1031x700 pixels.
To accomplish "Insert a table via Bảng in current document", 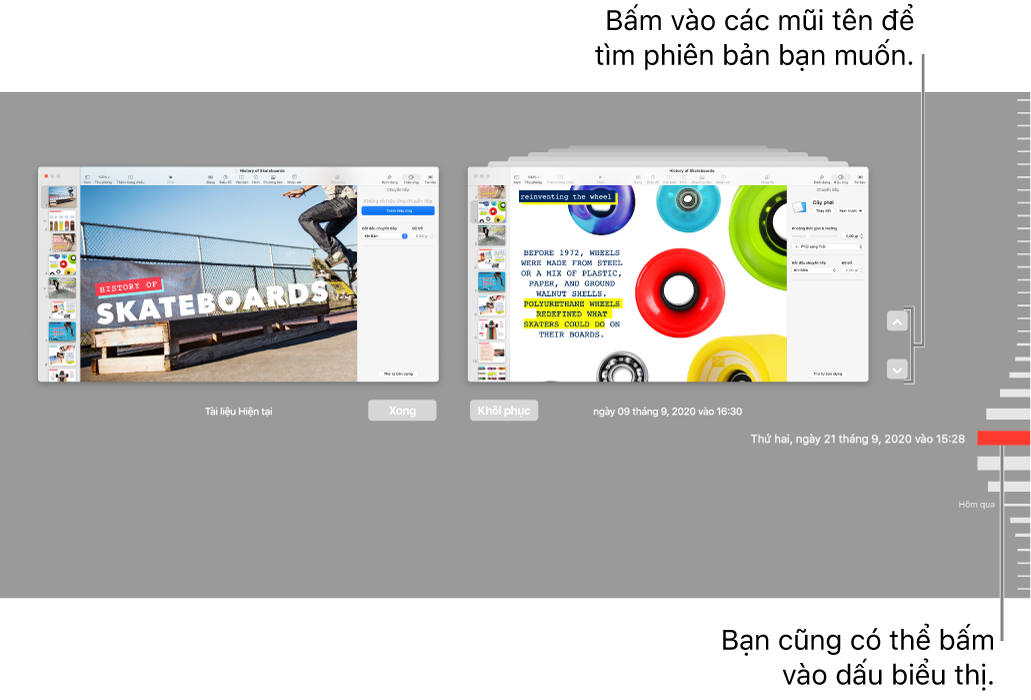I will pyautogui.click(x=210, y=179).
